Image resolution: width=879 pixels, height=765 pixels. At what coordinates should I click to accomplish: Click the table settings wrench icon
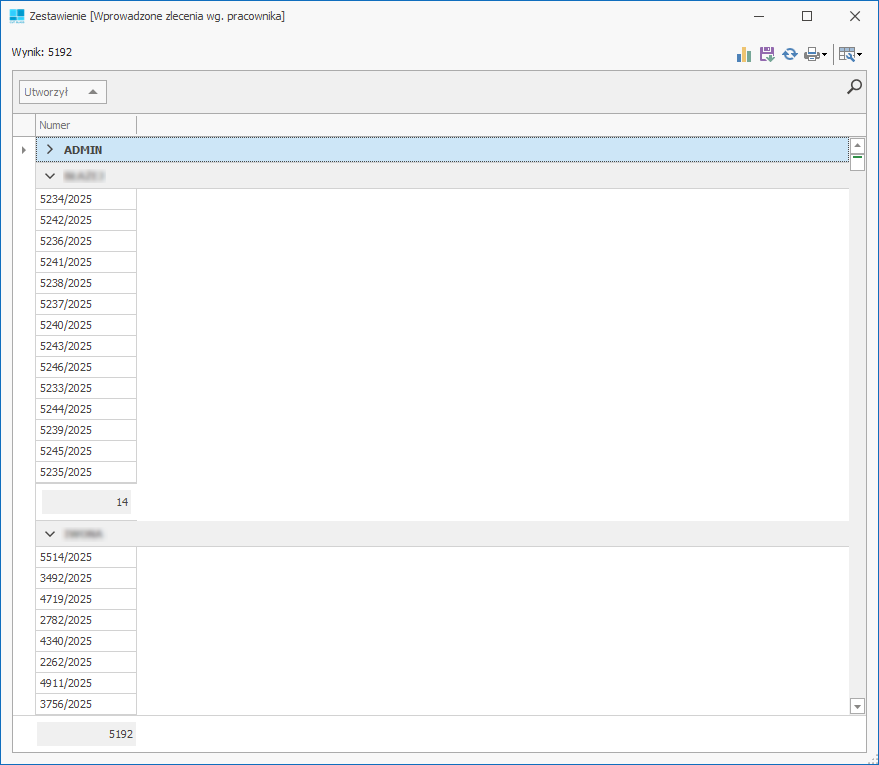847,55
